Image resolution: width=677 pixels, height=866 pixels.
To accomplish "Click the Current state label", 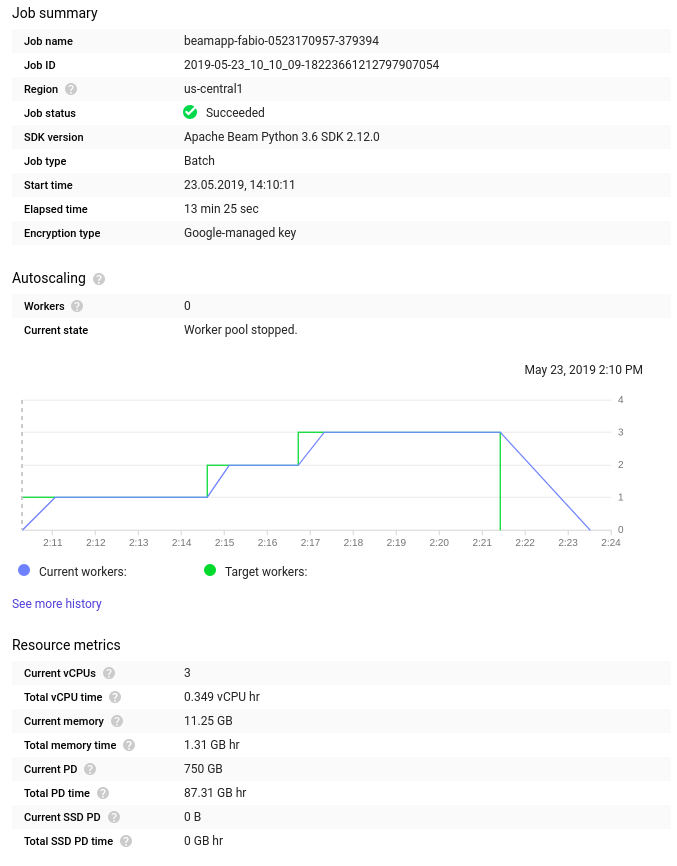I will tap(56, 330).
